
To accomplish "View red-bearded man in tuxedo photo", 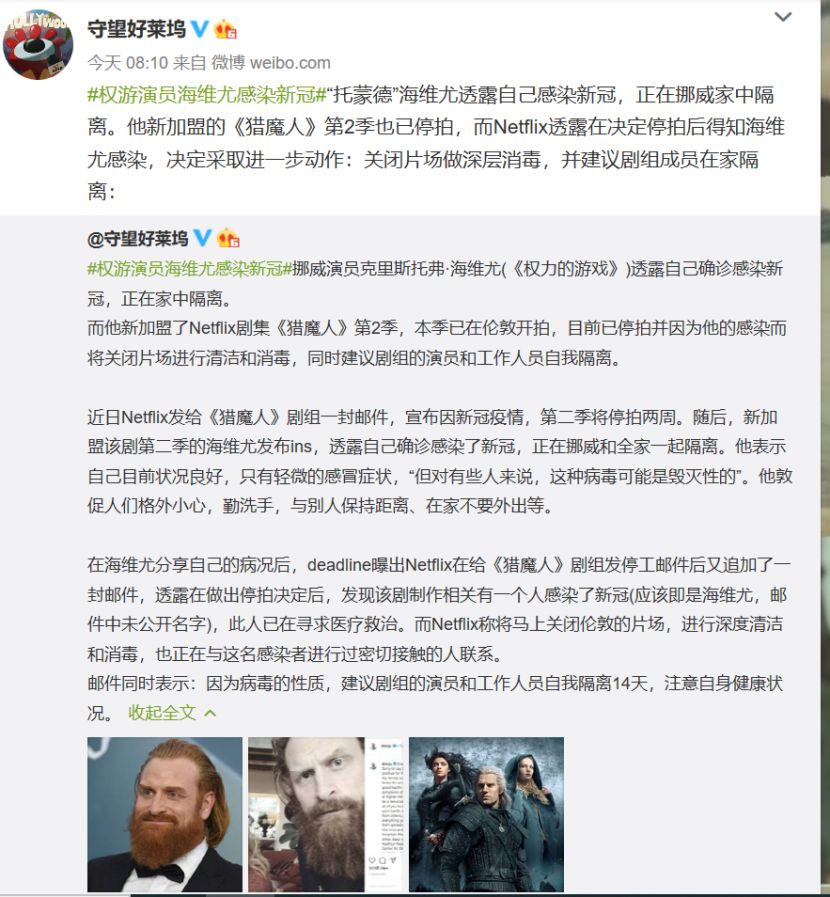I will click(x=165, y=814).
